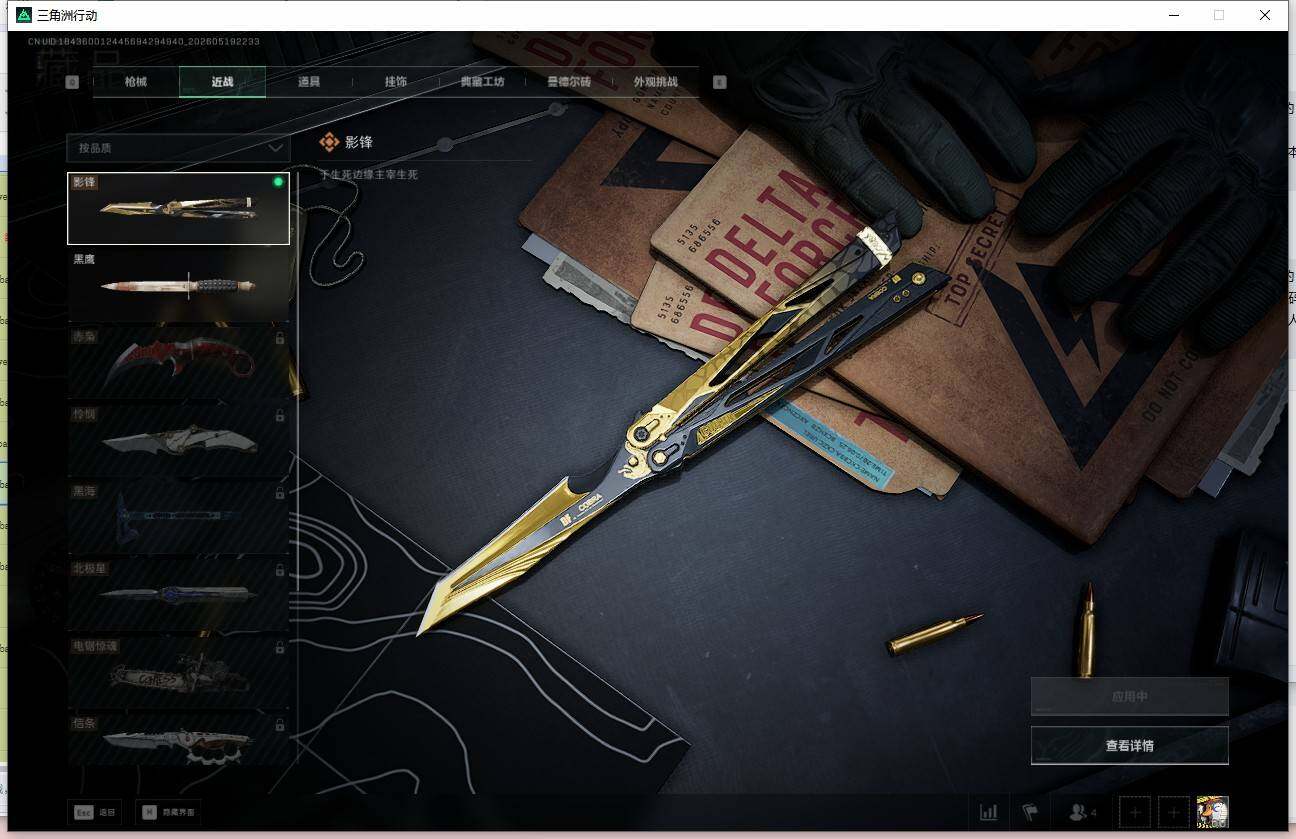Select the locked 信条 knife skin
This screenshot has height=839, width=1296.
point(178,739)
